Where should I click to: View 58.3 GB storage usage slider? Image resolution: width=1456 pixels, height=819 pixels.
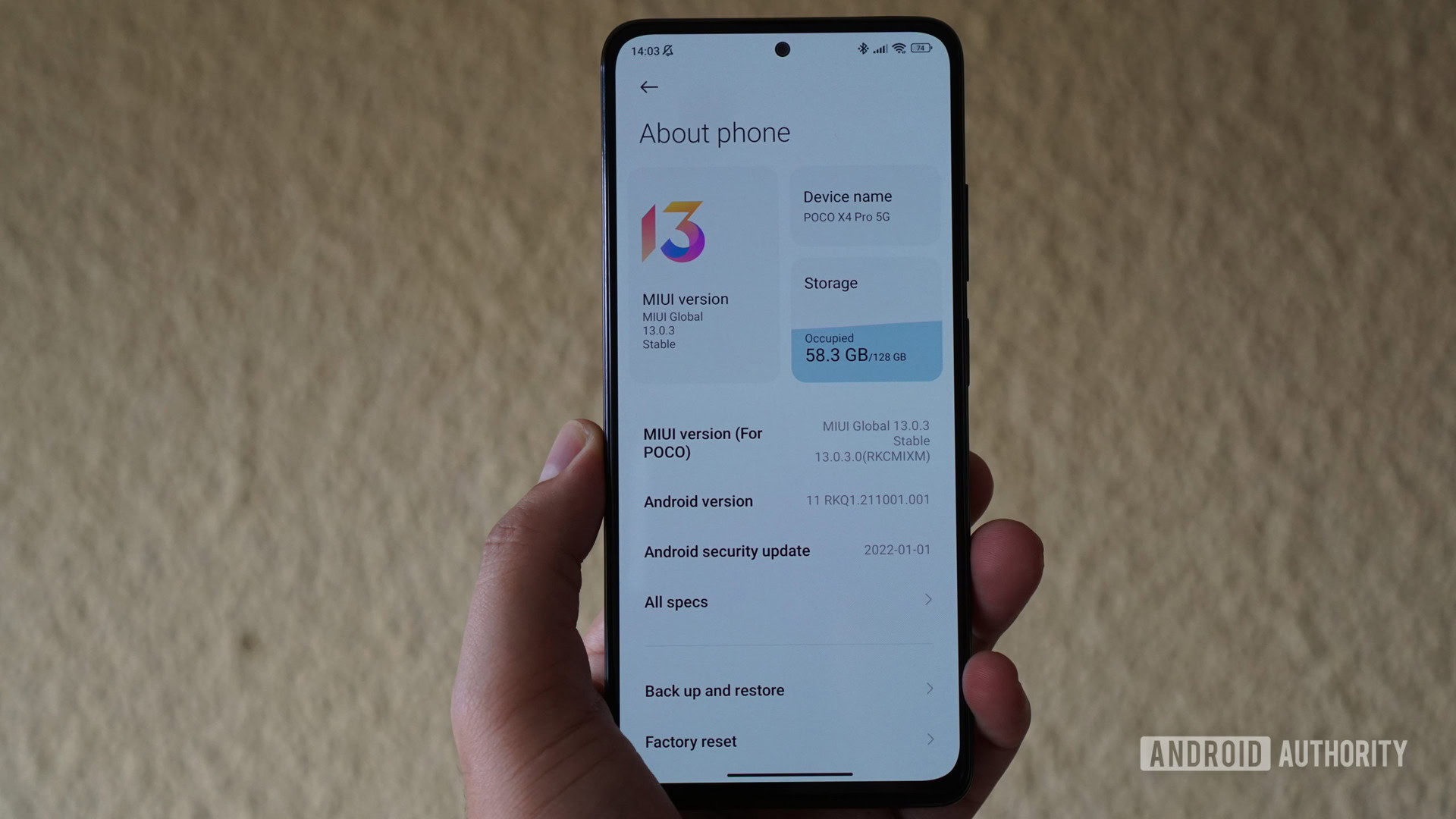pyautogui.click(x=866, y=349)
